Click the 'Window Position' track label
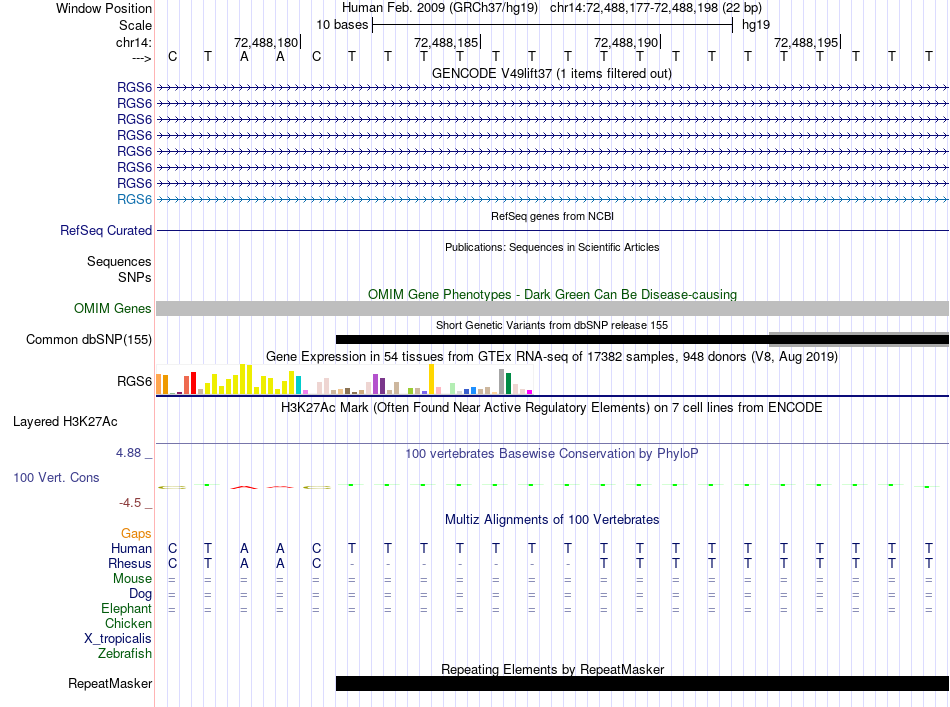This screenshot has height=707, width=950. coord(104,8)
